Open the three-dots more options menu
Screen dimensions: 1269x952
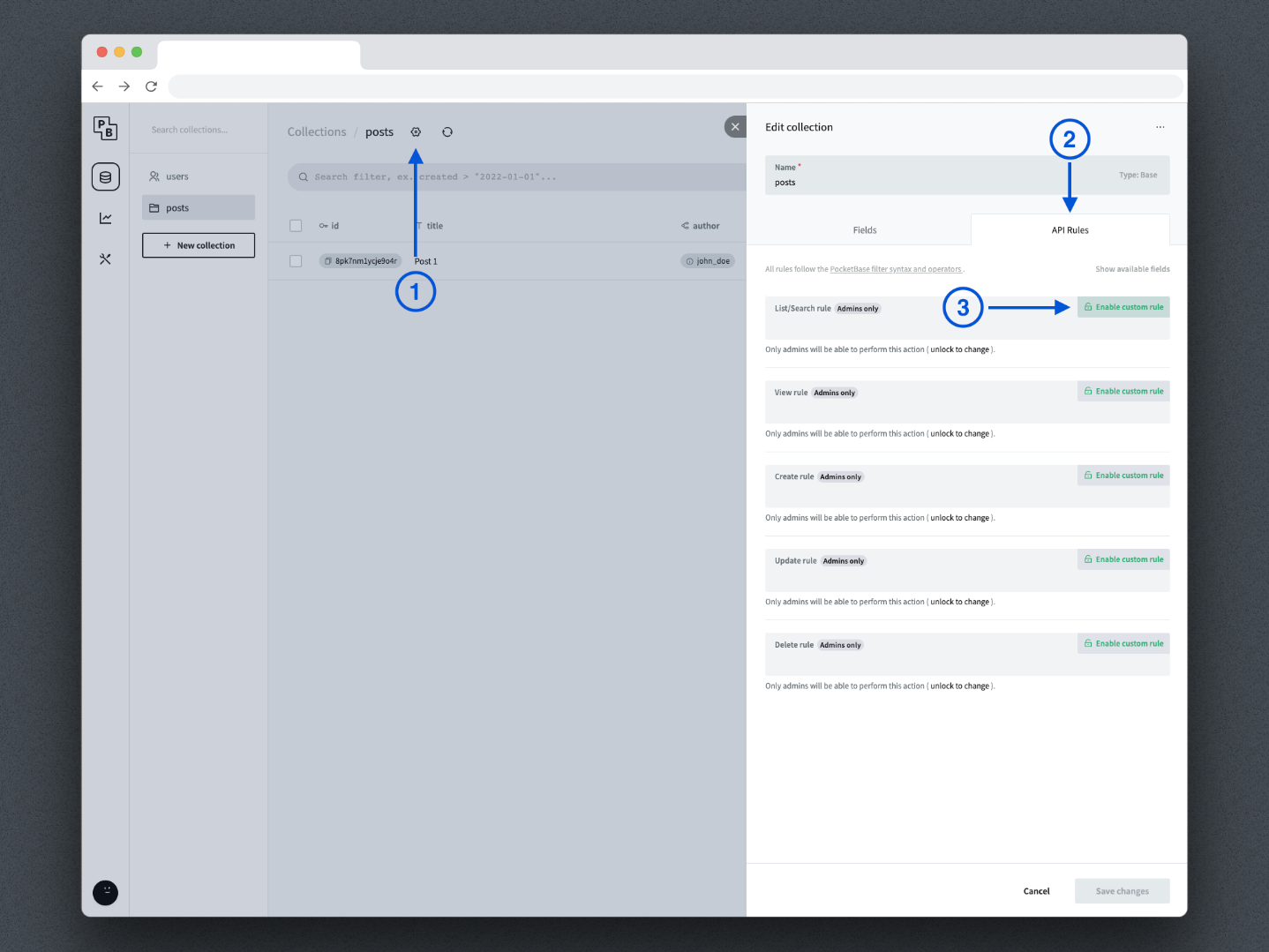coord(1160,127)
